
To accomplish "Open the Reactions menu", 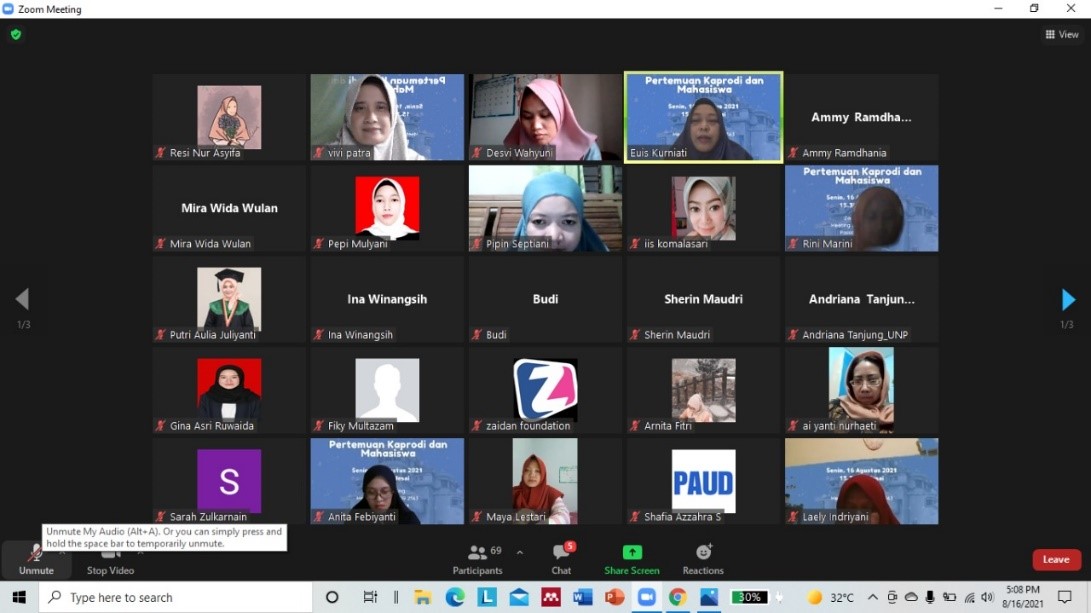I will click(x=703, y=560).
